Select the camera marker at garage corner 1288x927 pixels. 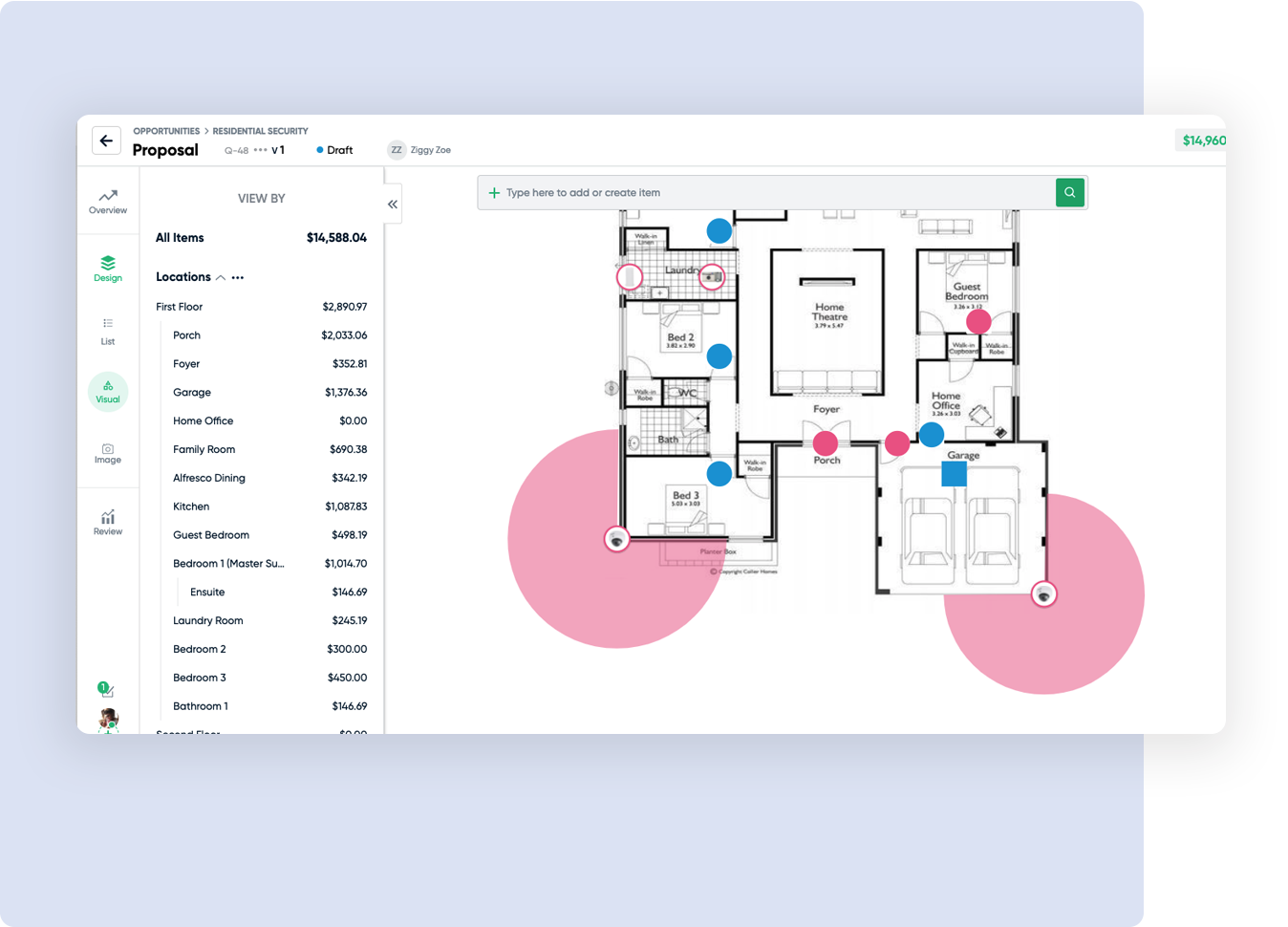coord(1044,593)
